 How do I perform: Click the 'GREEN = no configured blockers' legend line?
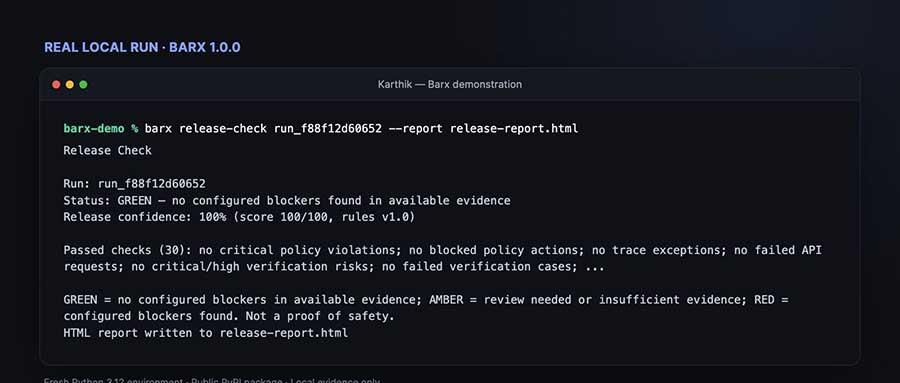point(426,300)
